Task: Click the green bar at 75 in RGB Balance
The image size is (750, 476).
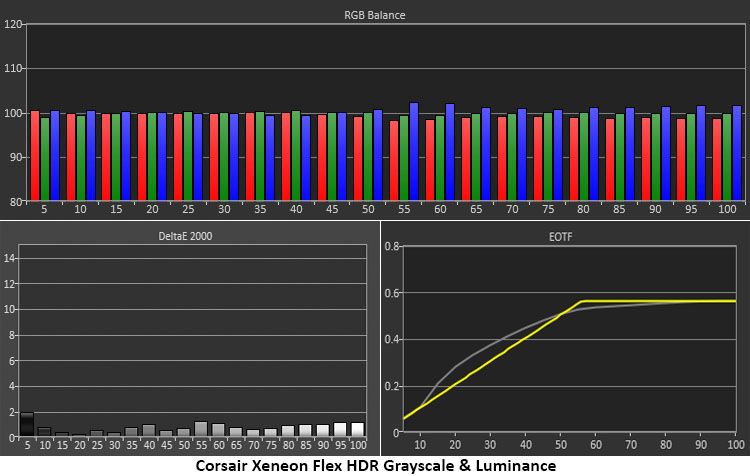Action: tap(548, 156)
